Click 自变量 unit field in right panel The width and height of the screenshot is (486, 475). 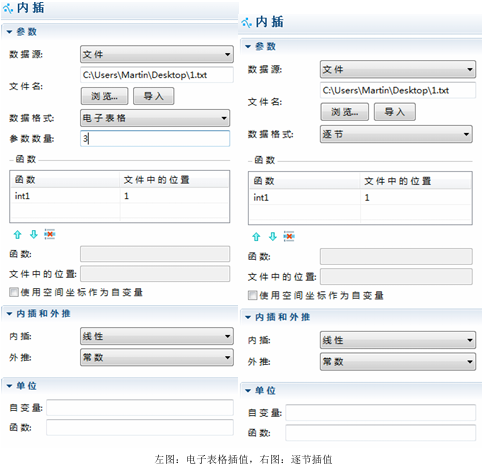click(381, 413)
